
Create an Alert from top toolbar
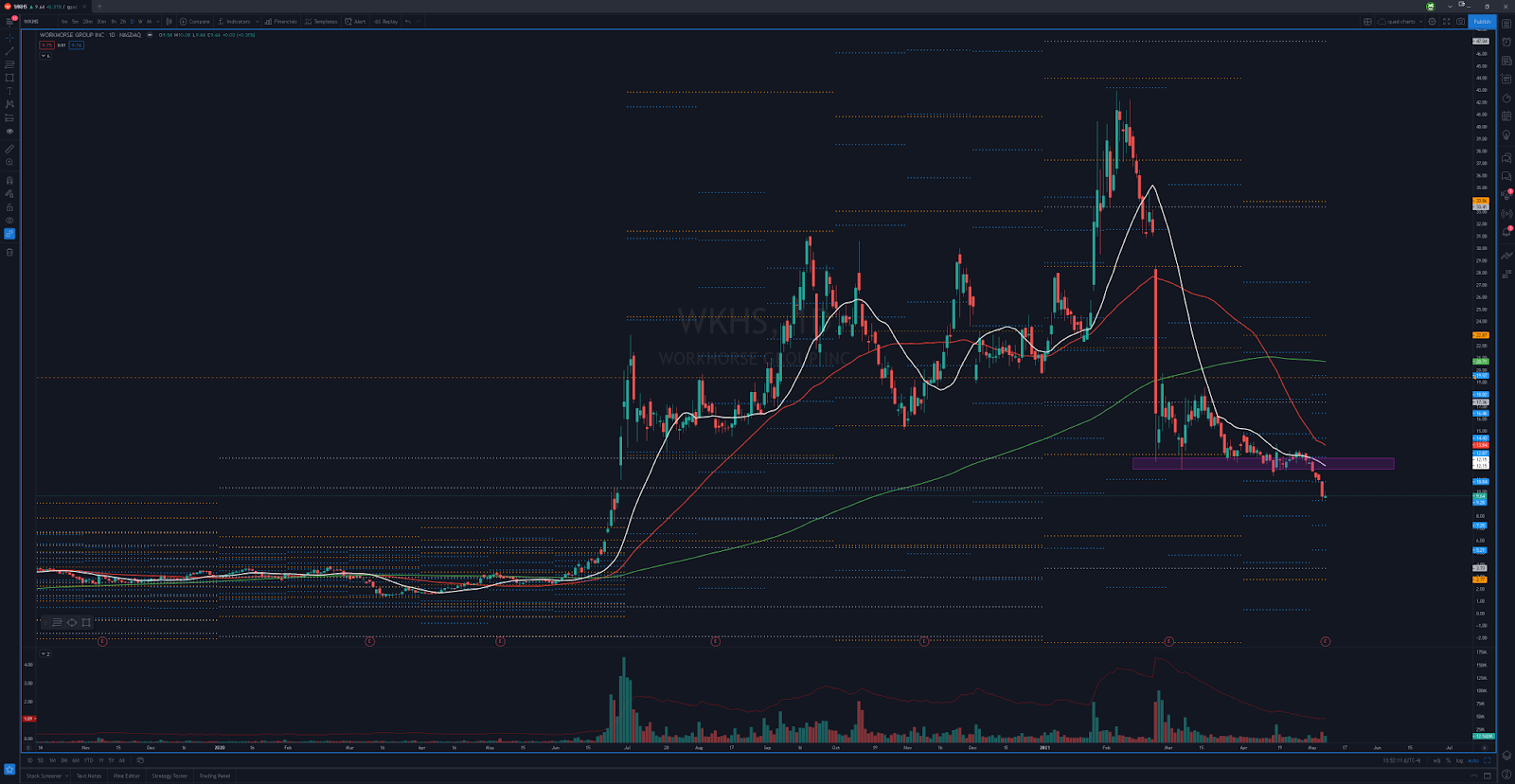[x=354, y=21]
